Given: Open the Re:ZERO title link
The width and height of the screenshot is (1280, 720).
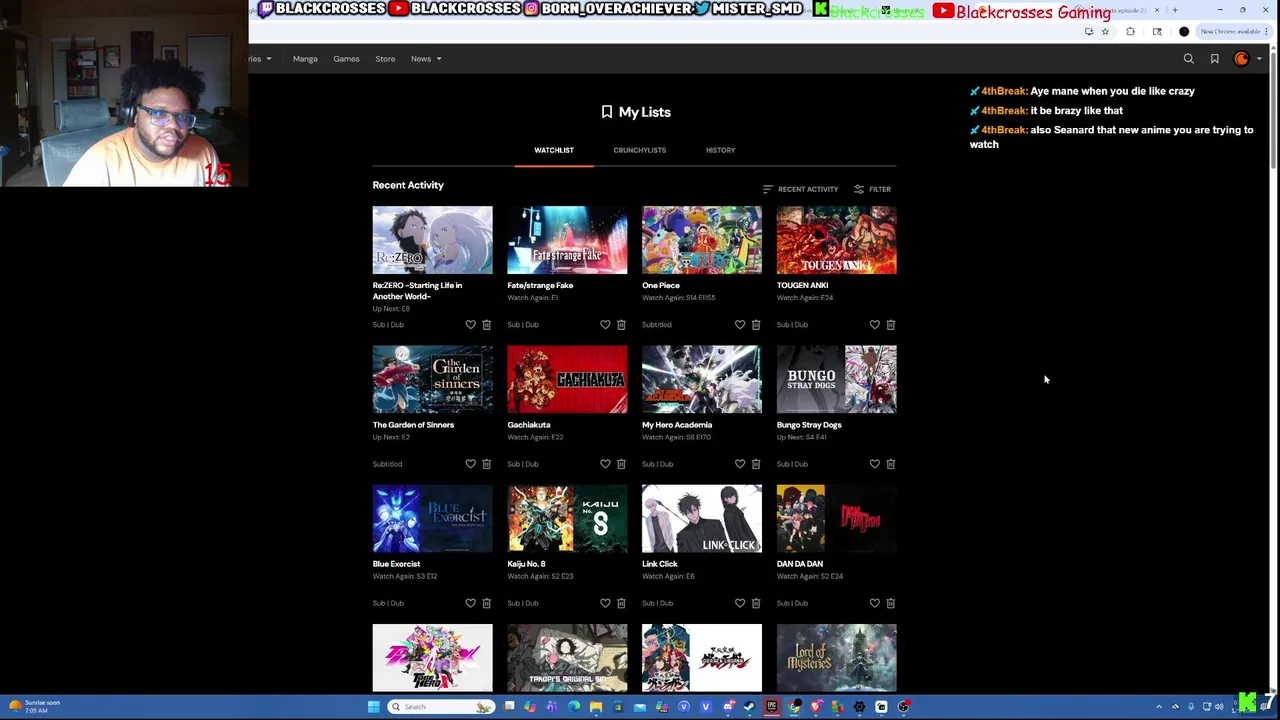Looking at the screenshot, I should point(417,291).
